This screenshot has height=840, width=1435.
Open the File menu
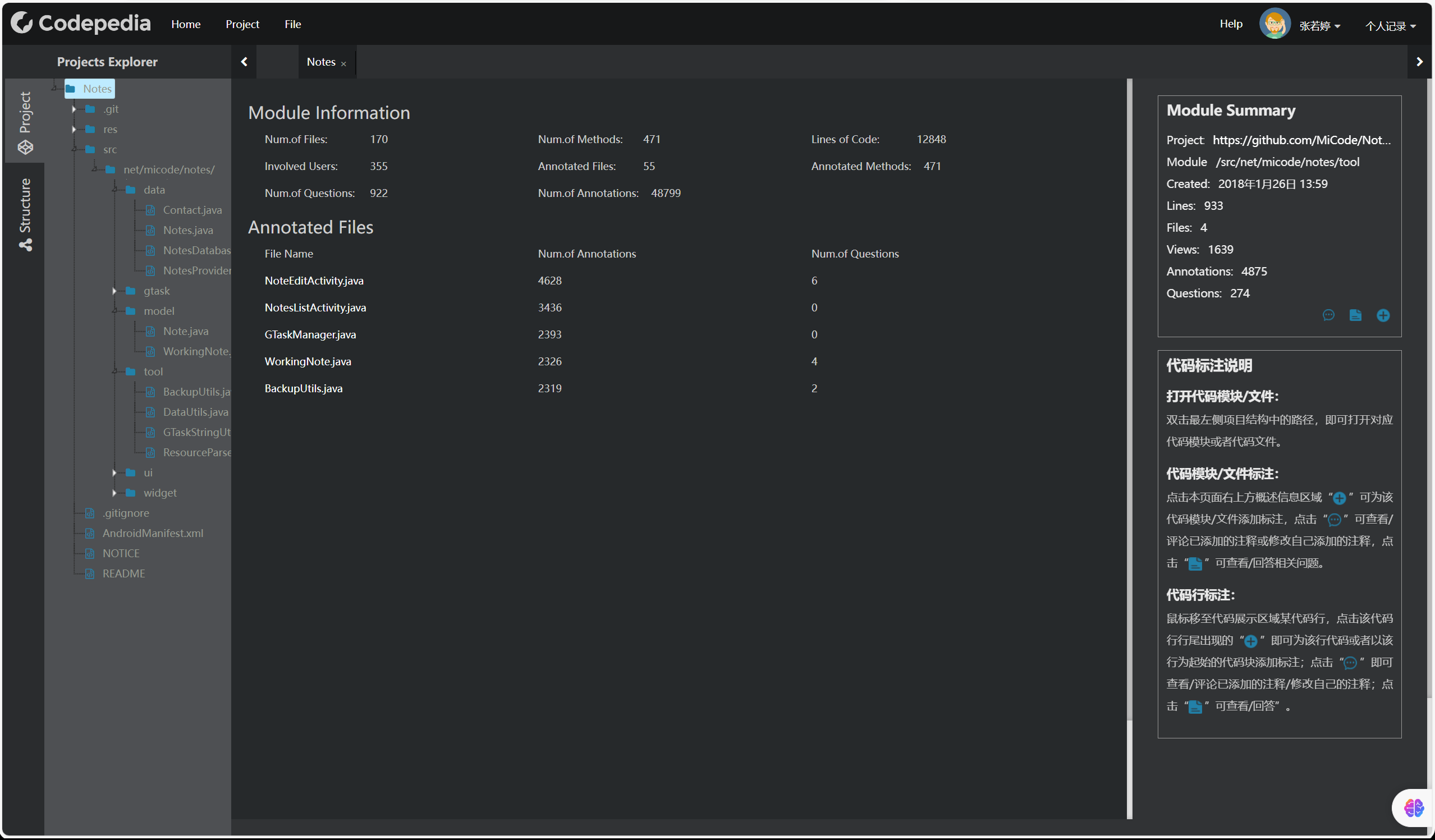point(292,24)
